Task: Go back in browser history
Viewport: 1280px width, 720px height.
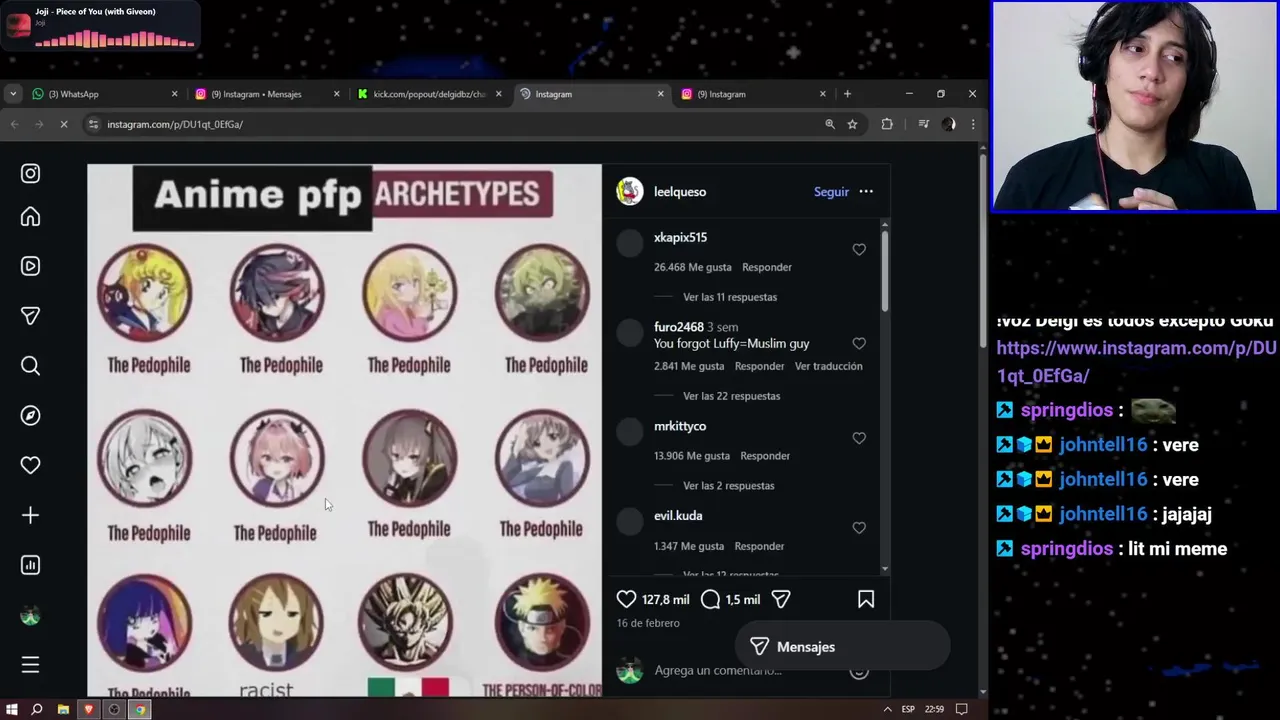Action: [14, 124]
